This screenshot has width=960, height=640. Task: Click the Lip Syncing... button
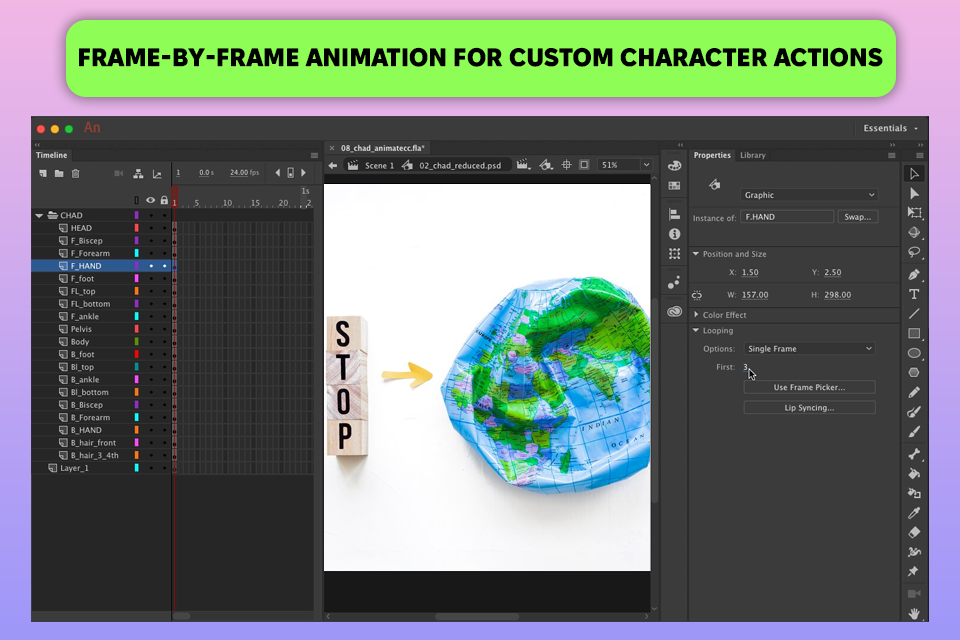click(809, 407)
